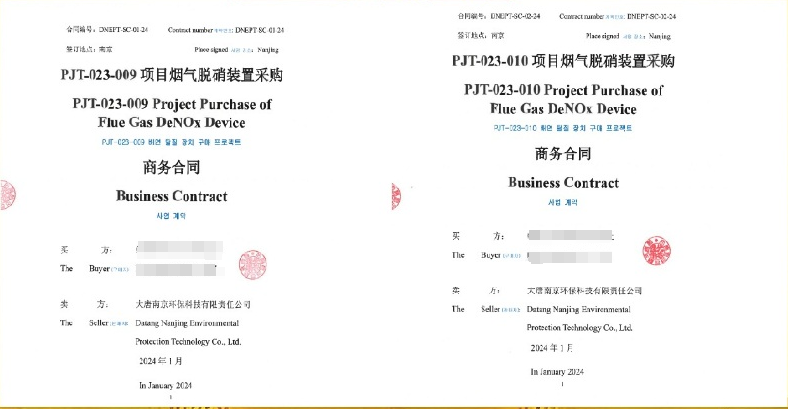Click 'In January 2024' on the PJT-023-009 page
The width and height of the screenshot is (788, 409).
click(x=165, y=385)
